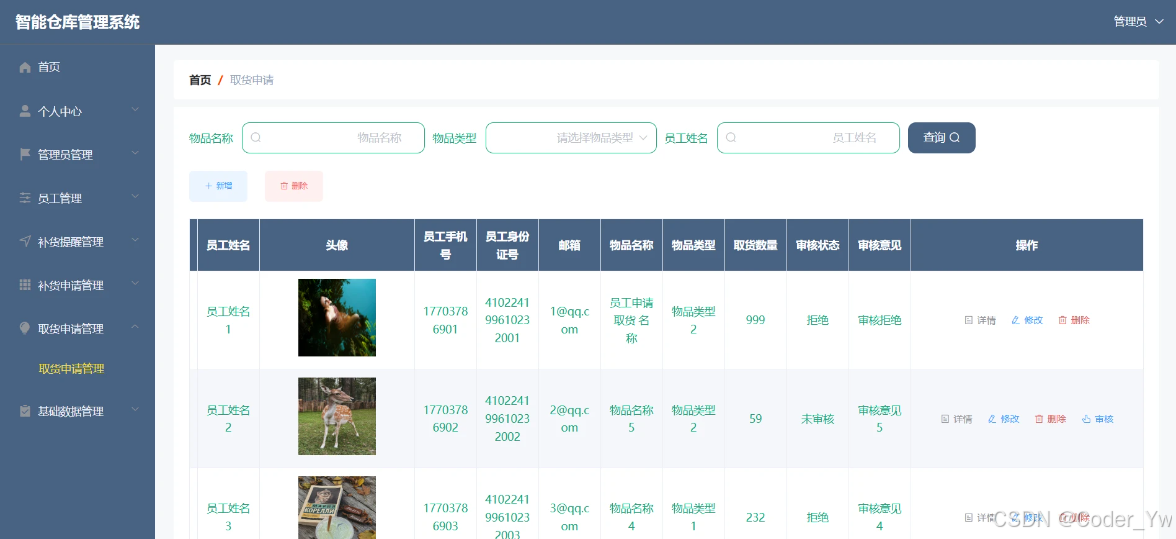Screen dimensions: 1176x539
Task: Click the 2@qq.com email cell
Action: click(x=569, y=419)
